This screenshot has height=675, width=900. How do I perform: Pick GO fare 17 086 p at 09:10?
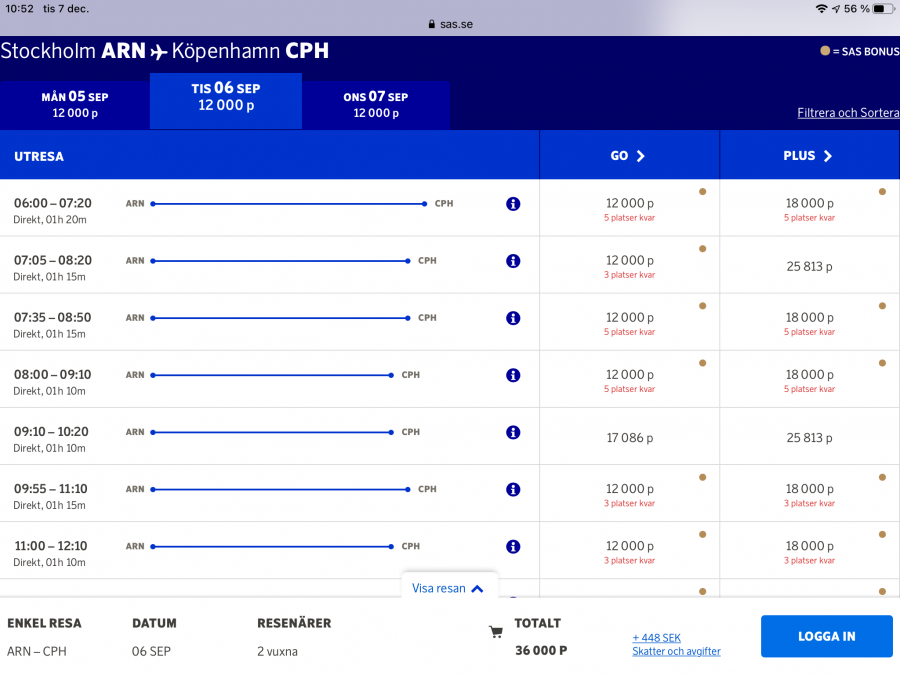click(629, 438)
